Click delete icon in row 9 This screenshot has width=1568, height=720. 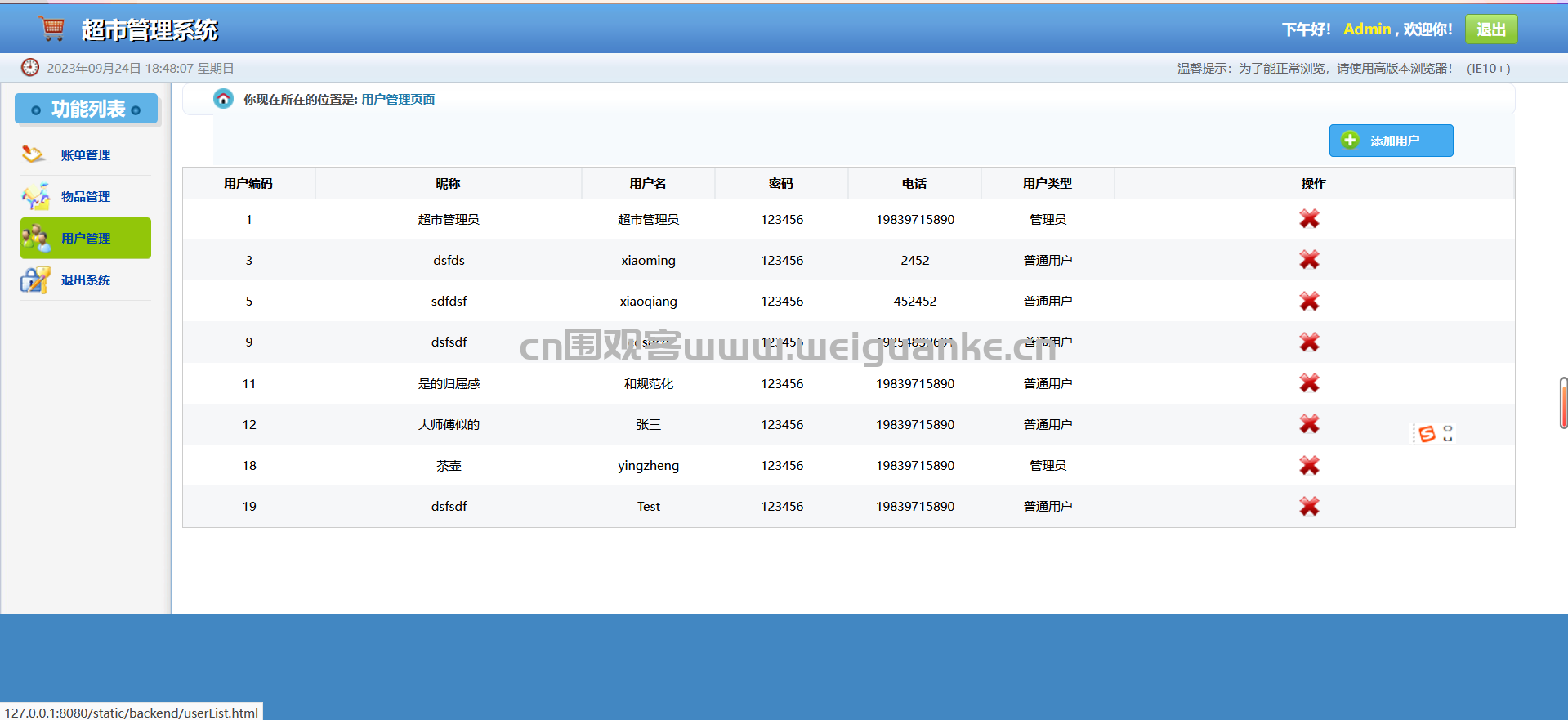(1309, 342)
